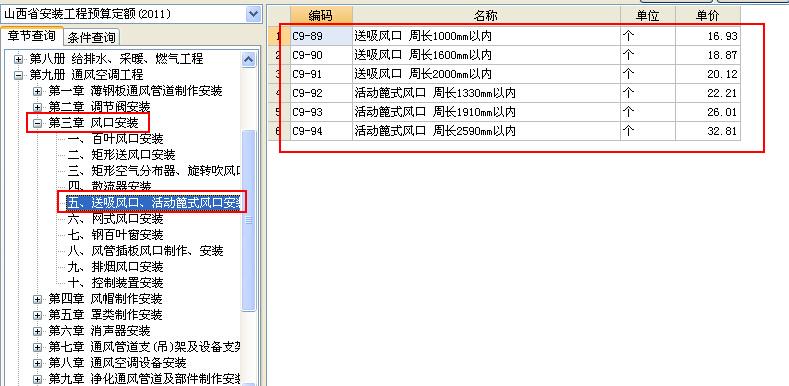
Task: Click 活动篦式风口 周长2590mm以内 name cell
Action: click(x=486, y=131)
